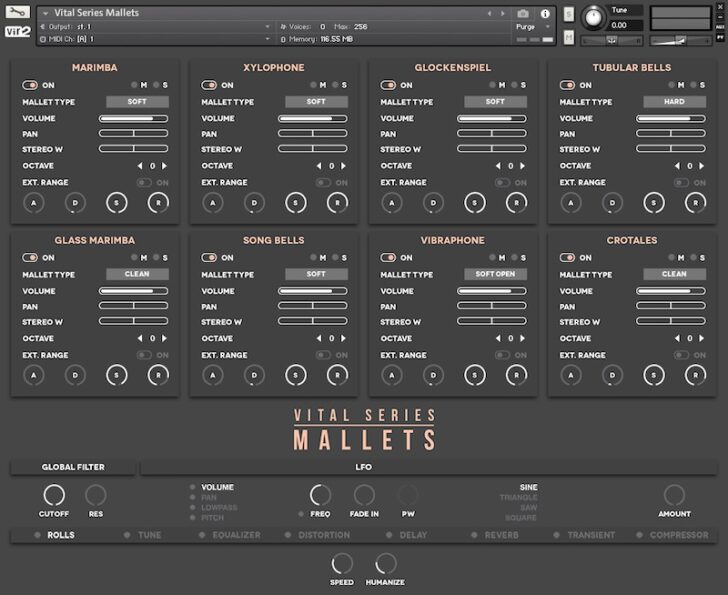Toggle the Vibraphone ON switch
Image resolution: width=728 pixels, height=595 pixels.
click(x=388, y=258)
